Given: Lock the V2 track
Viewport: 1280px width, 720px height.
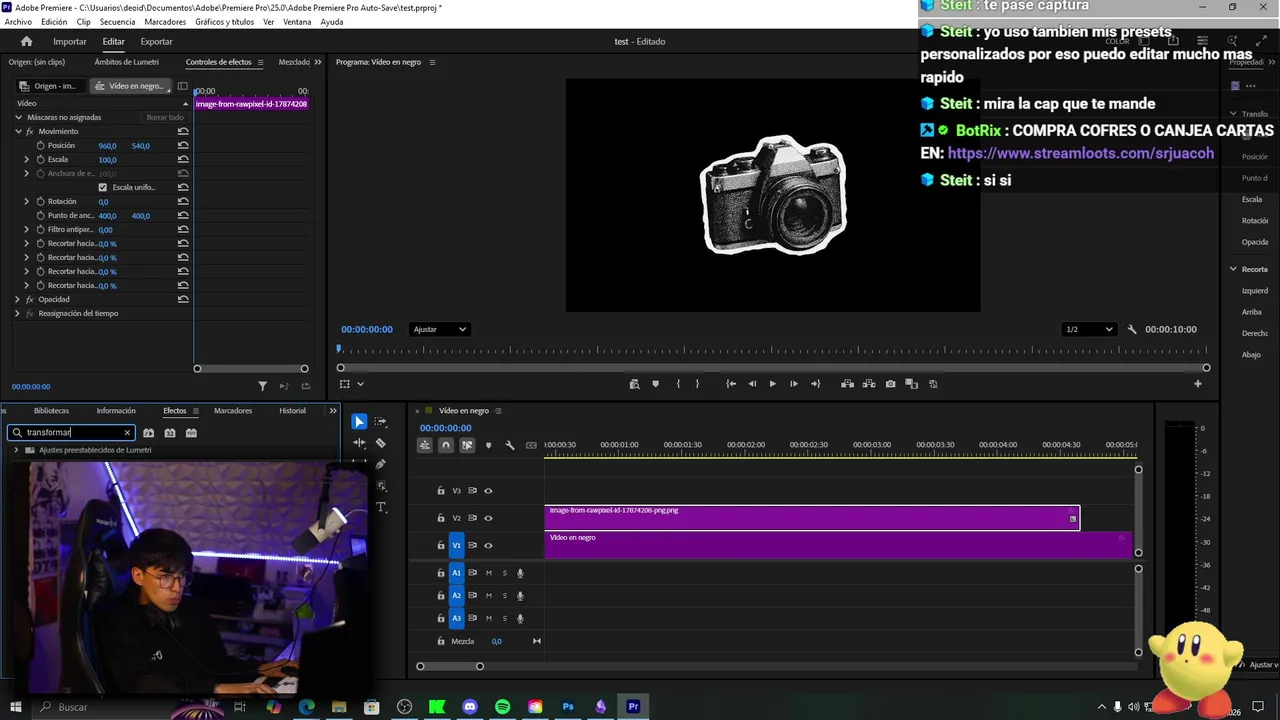Looking at the screenshot, I should (441, 518).
